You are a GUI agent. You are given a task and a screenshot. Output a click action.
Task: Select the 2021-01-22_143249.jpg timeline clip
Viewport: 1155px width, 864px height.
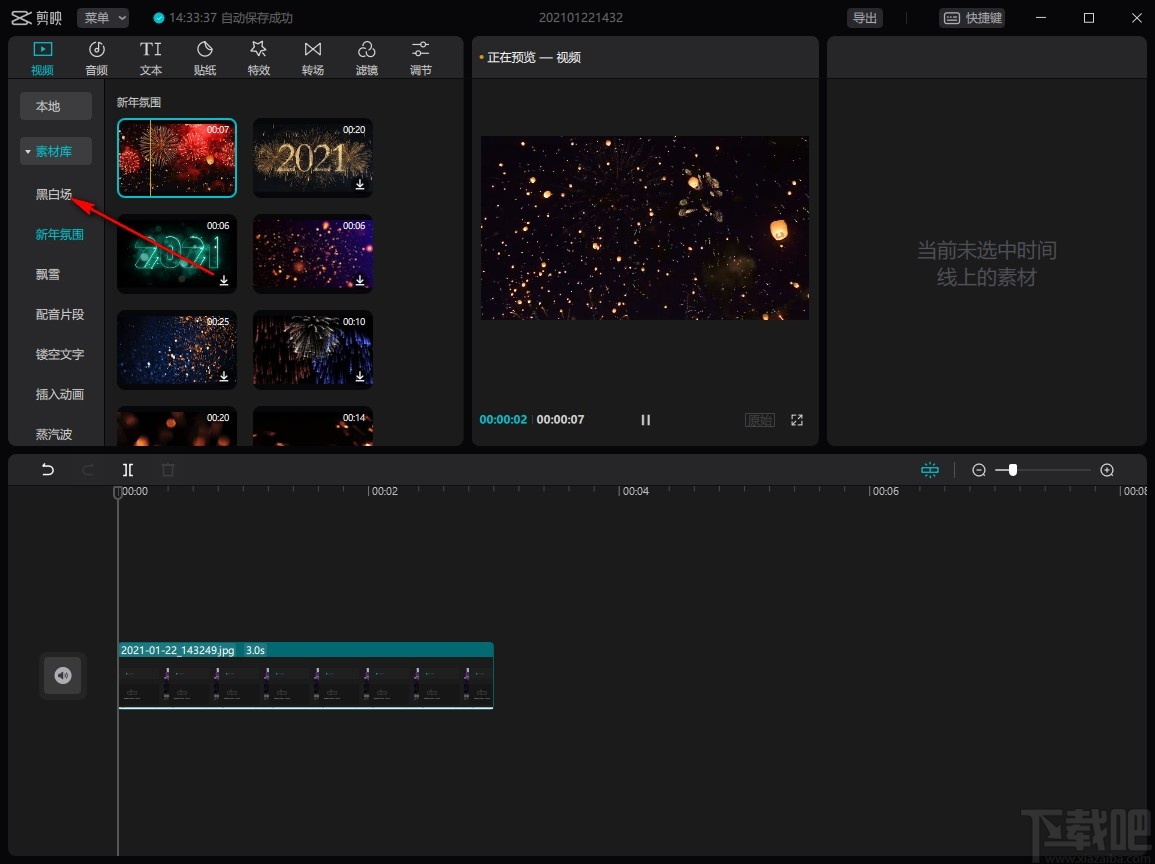click(x=306, y=675)
